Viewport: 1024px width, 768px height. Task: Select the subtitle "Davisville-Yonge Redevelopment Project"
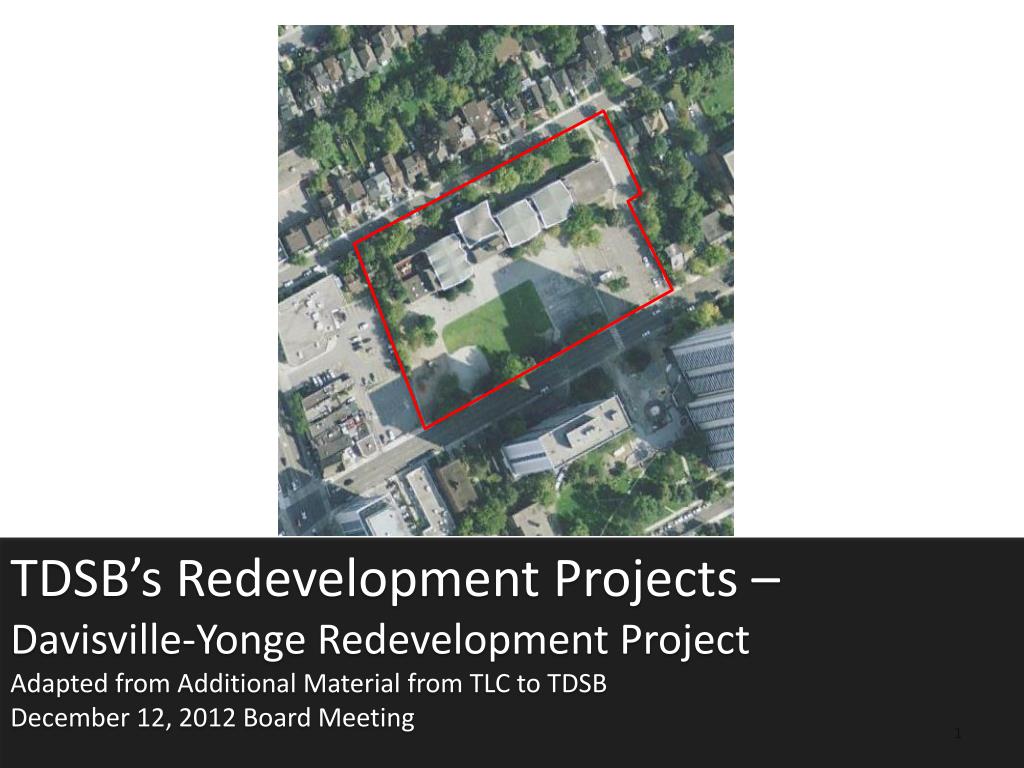380,639
